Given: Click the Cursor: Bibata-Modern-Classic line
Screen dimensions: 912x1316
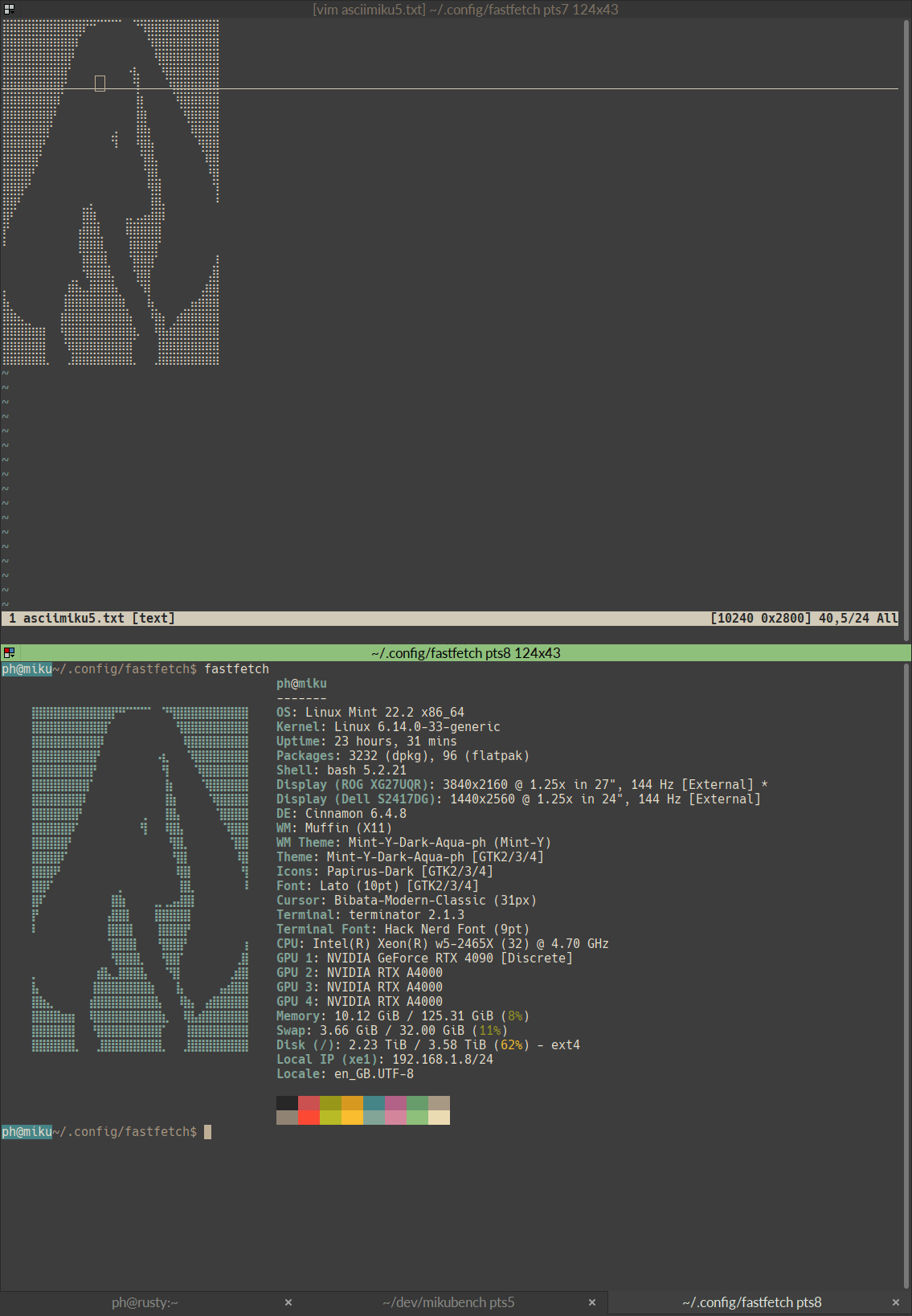Looking at the screenshot, I should click(x=407, y=901).
